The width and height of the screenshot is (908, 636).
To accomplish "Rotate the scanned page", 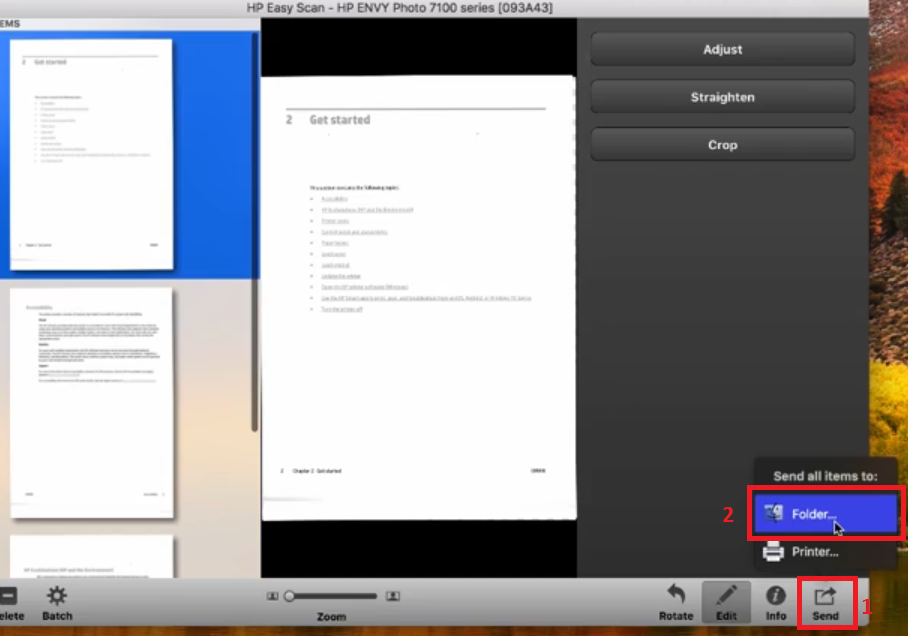I will (676, 604).
